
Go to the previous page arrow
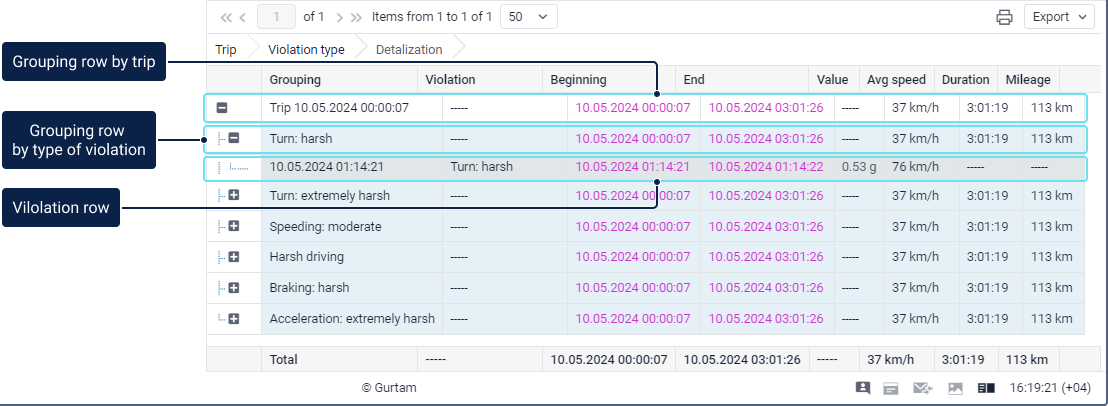[243, 17]
